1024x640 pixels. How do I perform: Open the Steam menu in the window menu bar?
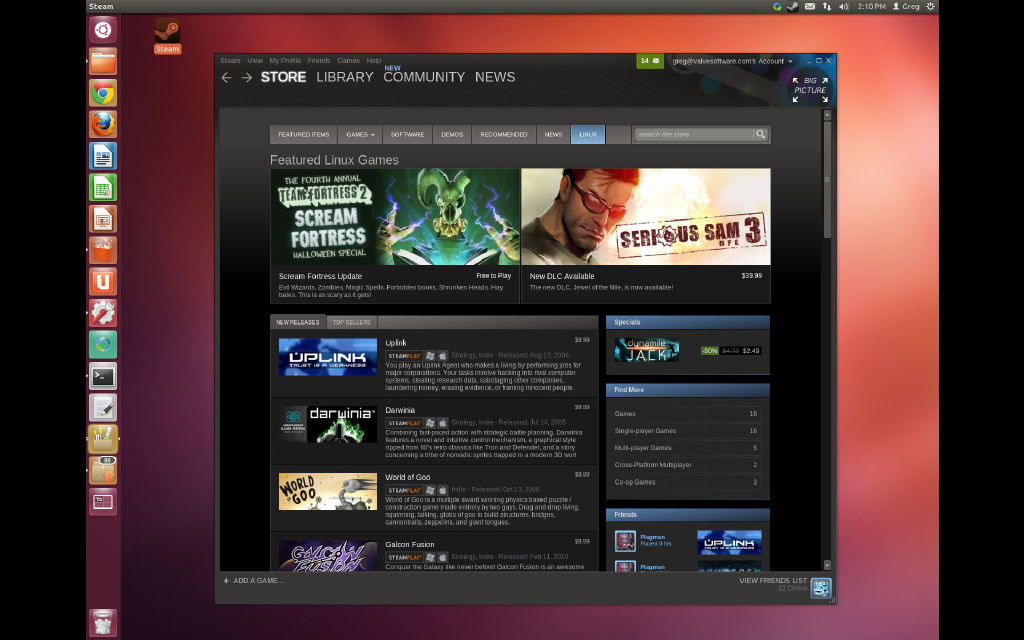(231, 61)
